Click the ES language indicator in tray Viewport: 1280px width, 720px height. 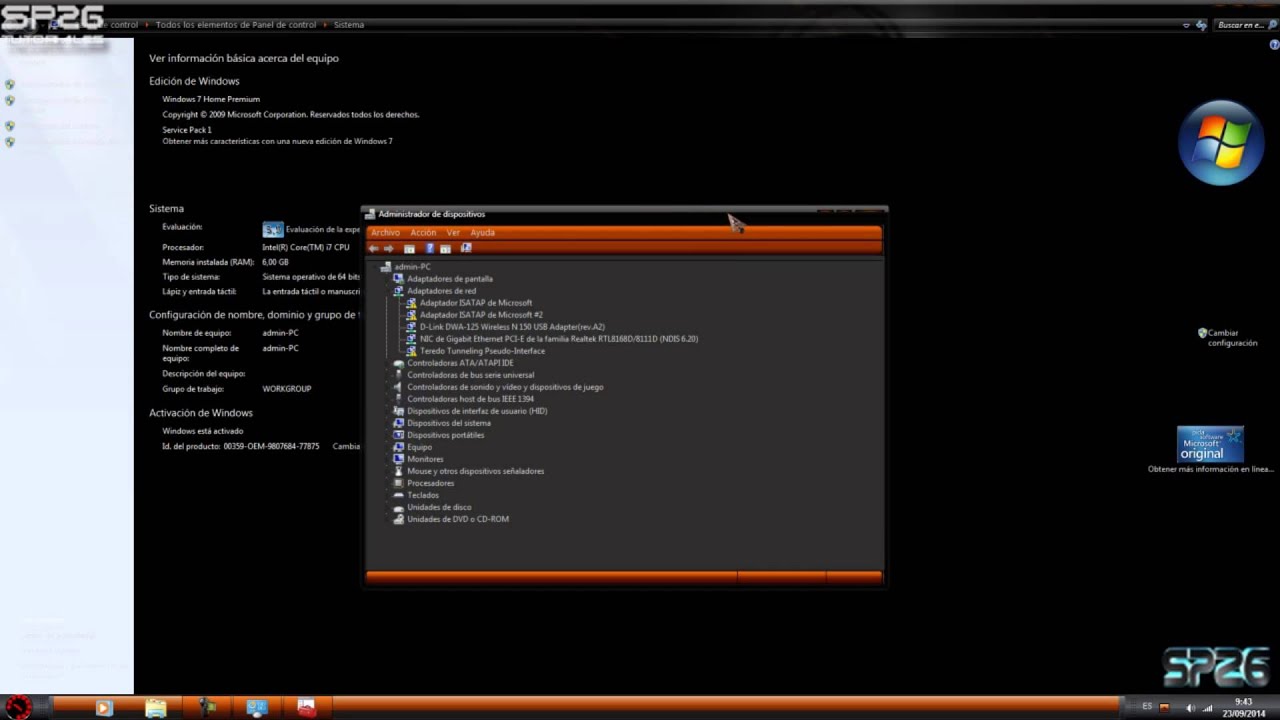[x=1147, y=707]
